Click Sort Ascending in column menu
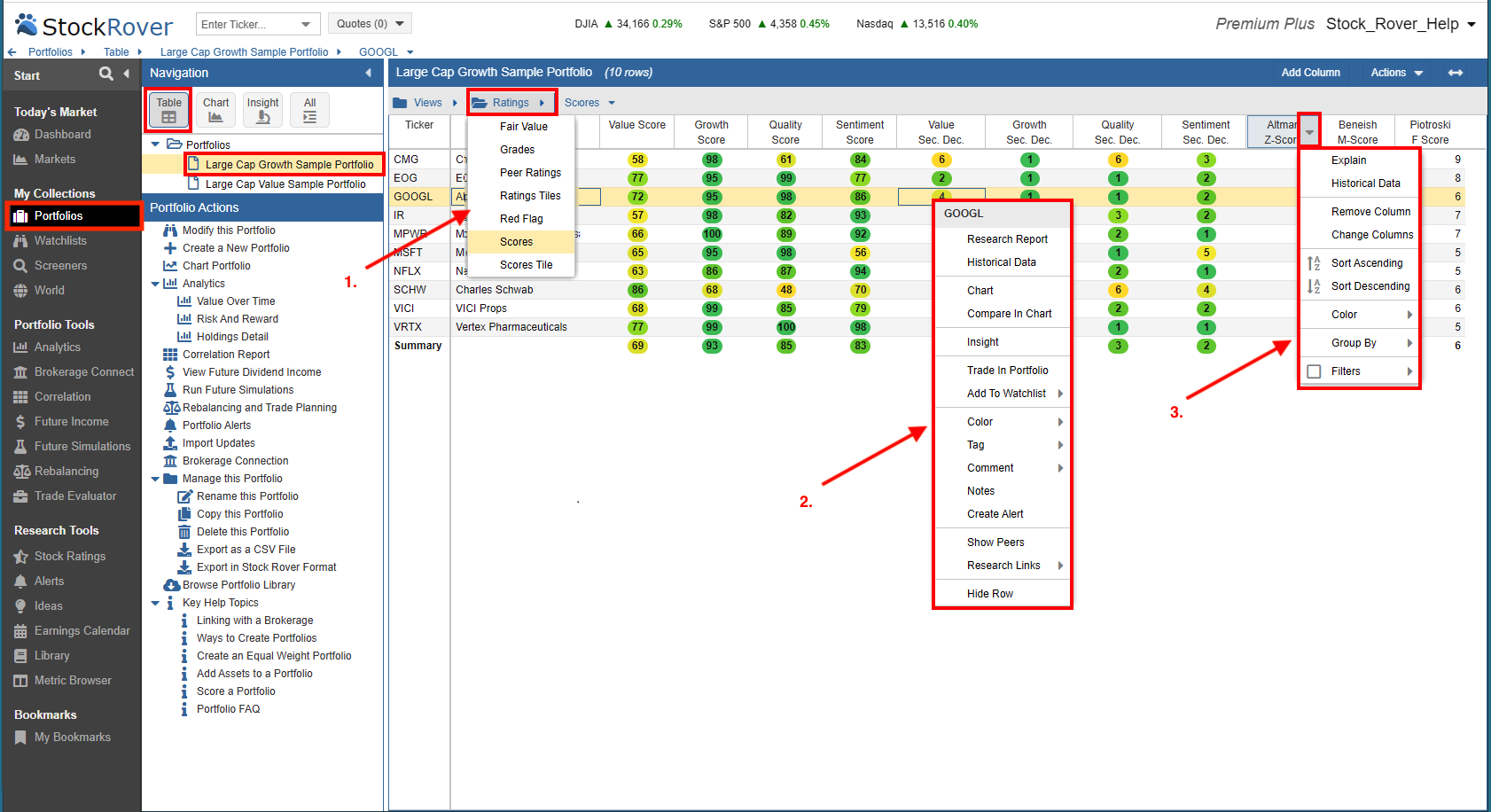 tap(1360, 263)
